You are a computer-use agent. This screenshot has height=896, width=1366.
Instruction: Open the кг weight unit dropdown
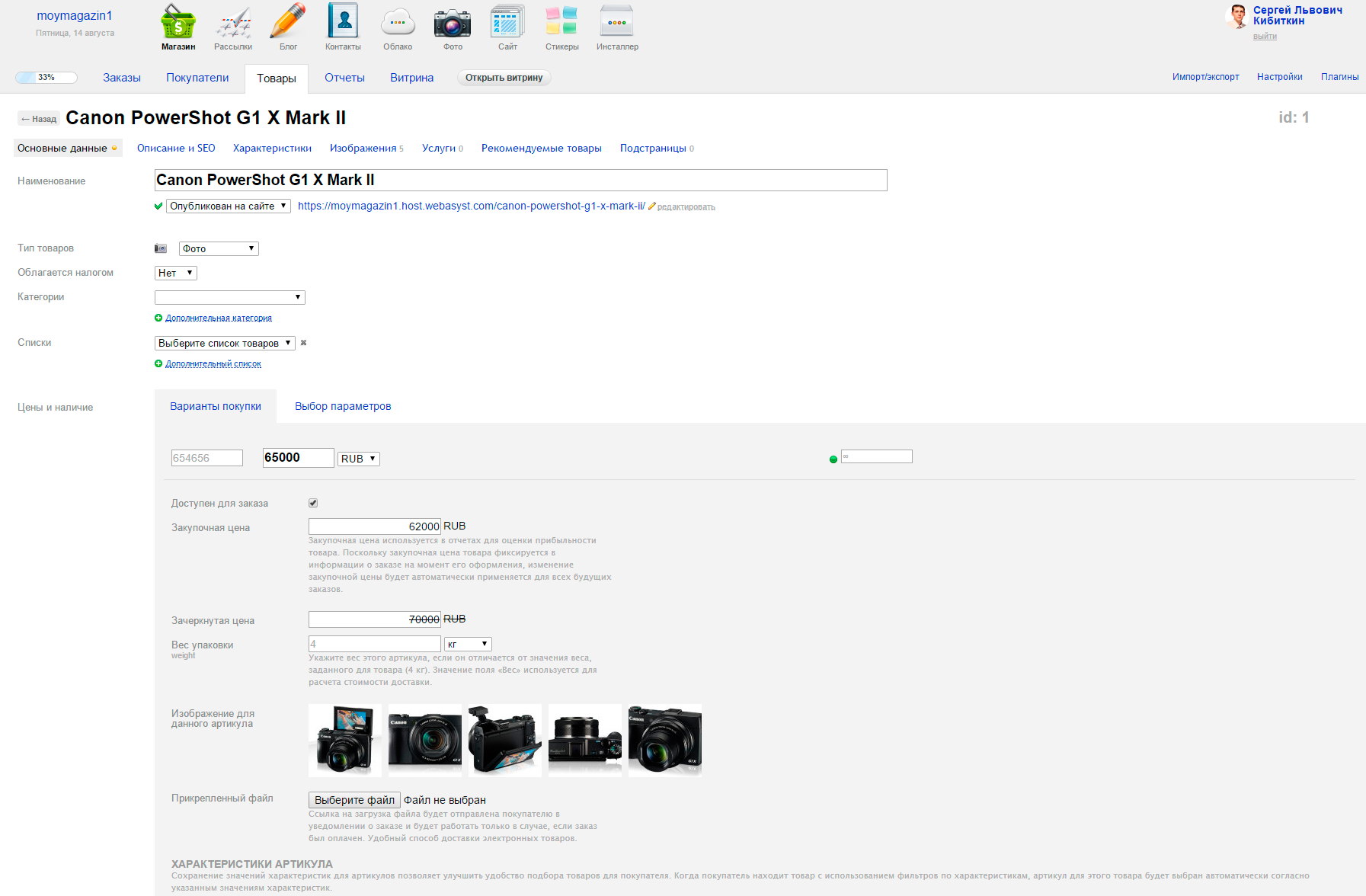[x=468, y=644]
